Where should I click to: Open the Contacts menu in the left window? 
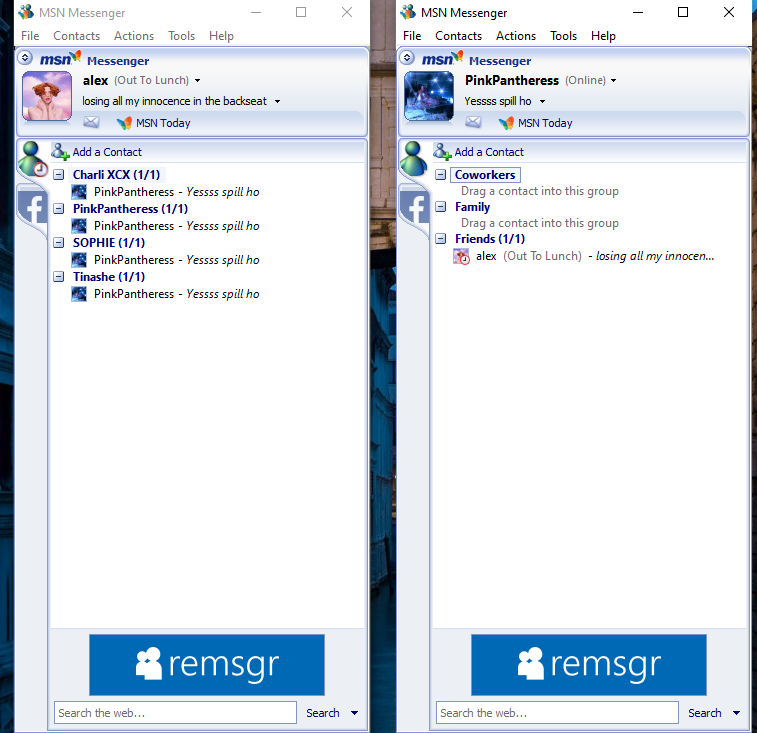[76, 36]
